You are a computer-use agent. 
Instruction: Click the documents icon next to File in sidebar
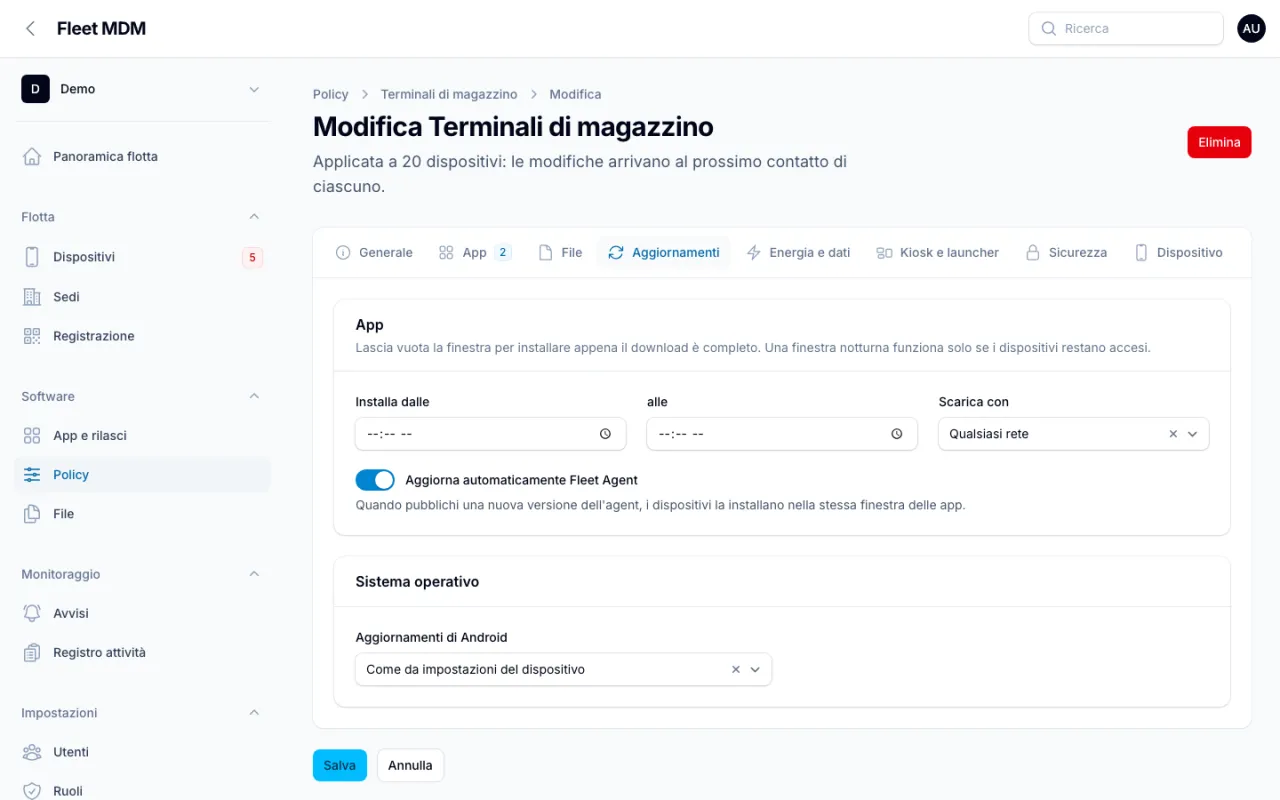32,514
